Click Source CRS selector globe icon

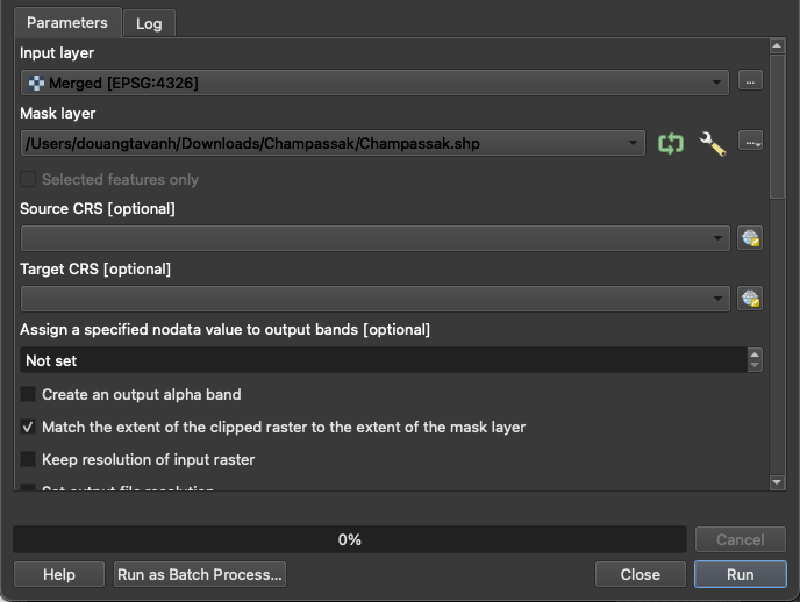[750, 238]
